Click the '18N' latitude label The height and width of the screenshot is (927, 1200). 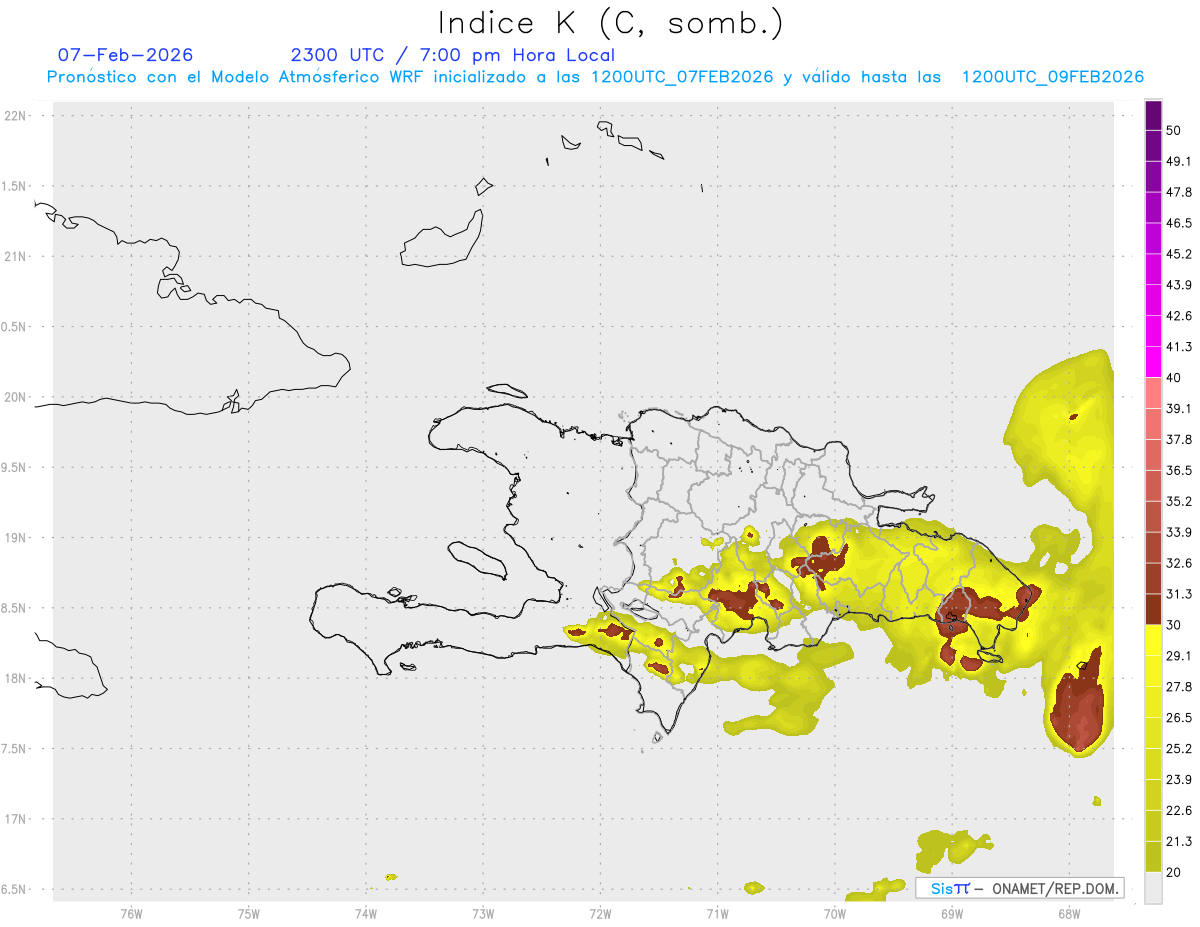pyautogui.click(x=17, y=678)
